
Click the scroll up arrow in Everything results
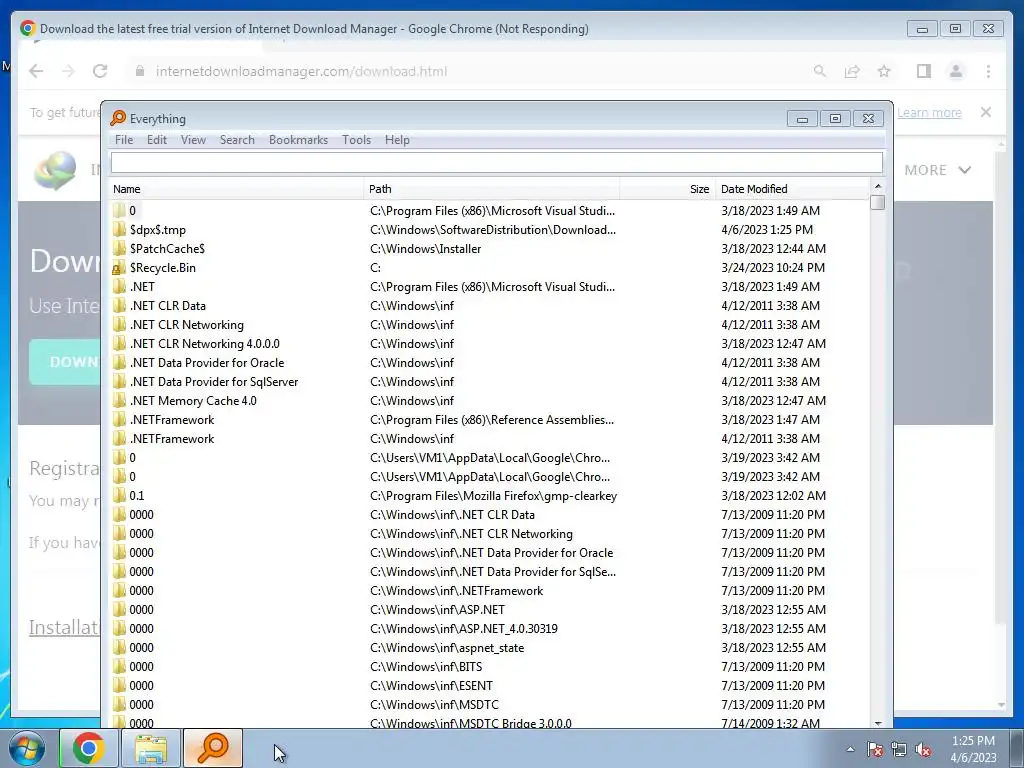coord(878,187)
